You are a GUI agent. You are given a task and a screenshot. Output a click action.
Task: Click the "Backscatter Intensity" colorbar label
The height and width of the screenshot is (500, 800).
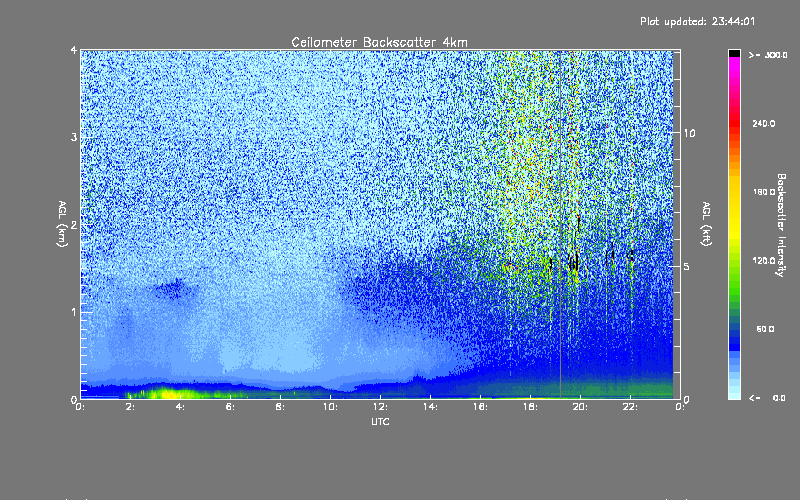781,225
